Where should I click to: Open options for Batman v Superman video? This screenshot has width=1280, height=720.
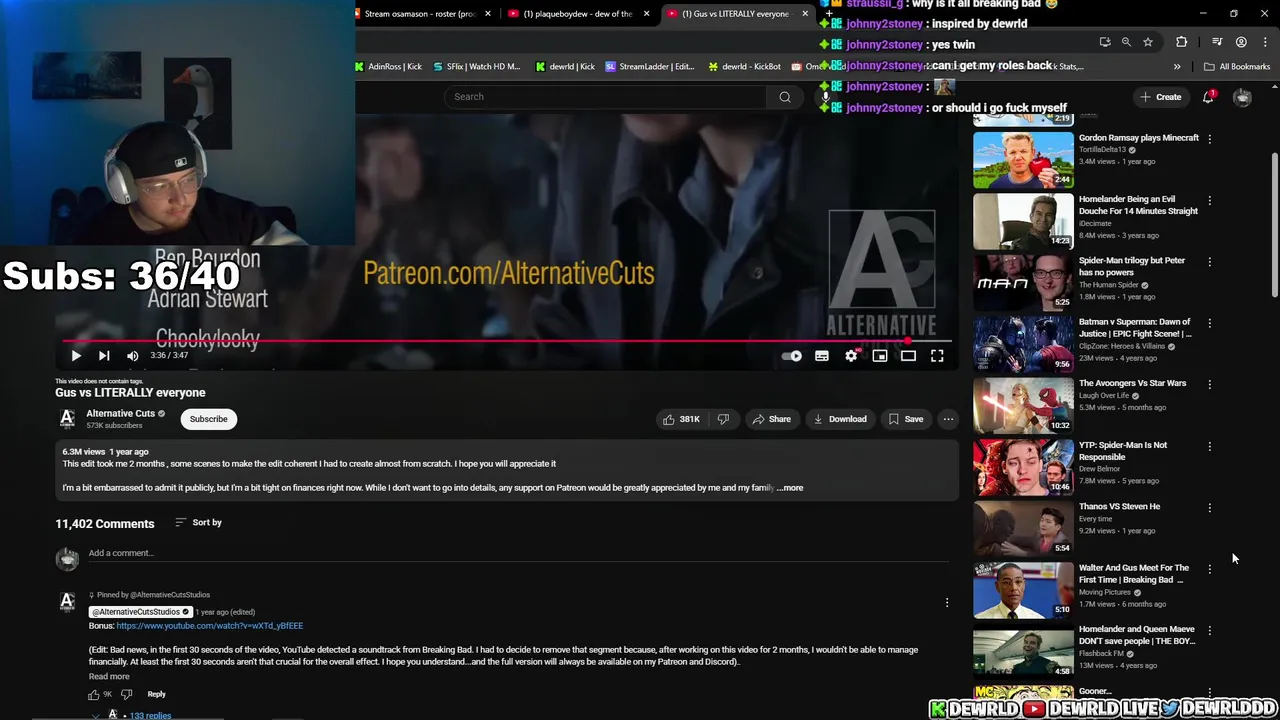click(x=1210, y=323)
